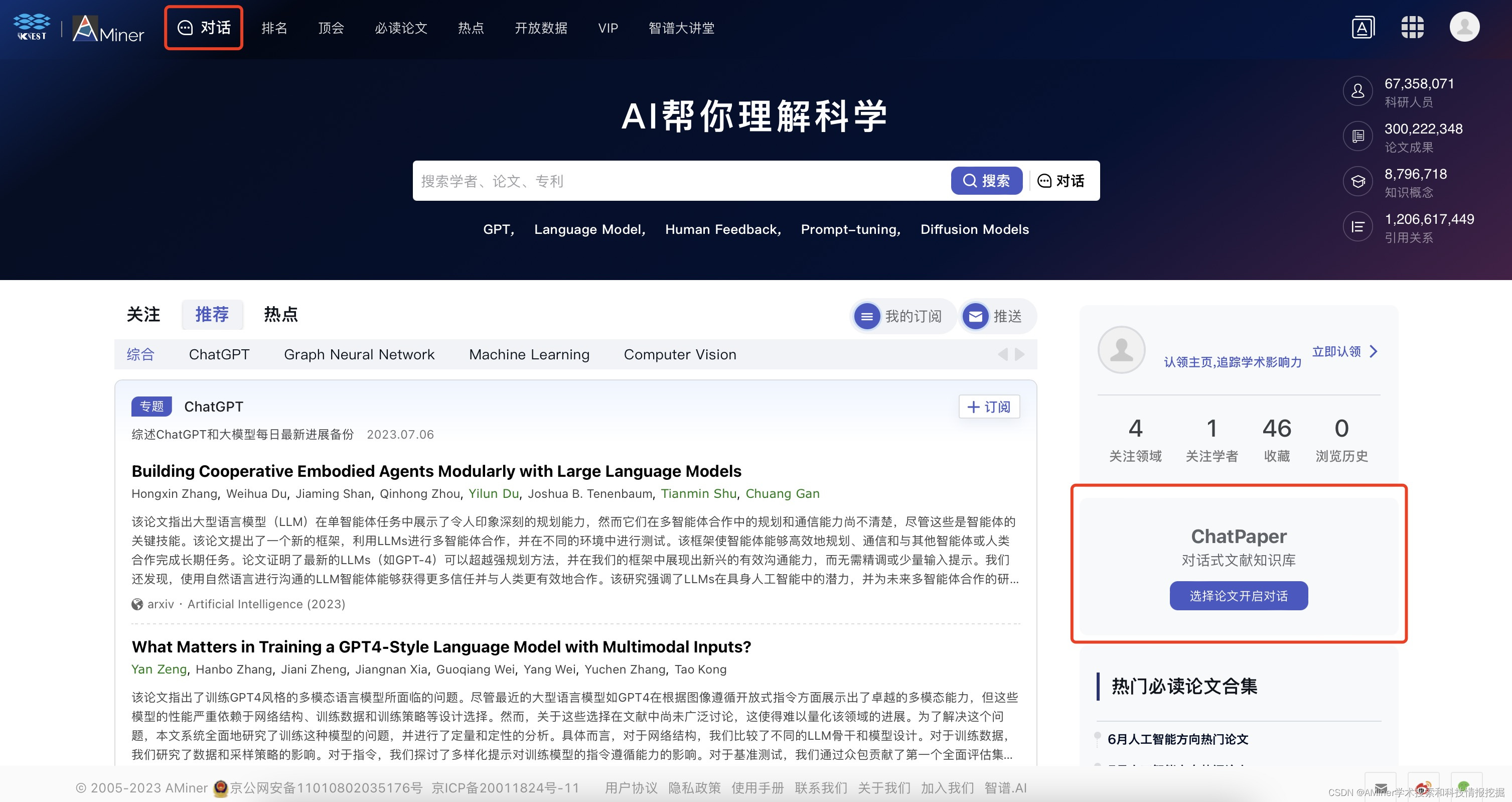This screenshot has height=802, width=1512.
Task: Click 选择论文开启对话 button in ChatPaper
Action: (x=1238, y=596)
